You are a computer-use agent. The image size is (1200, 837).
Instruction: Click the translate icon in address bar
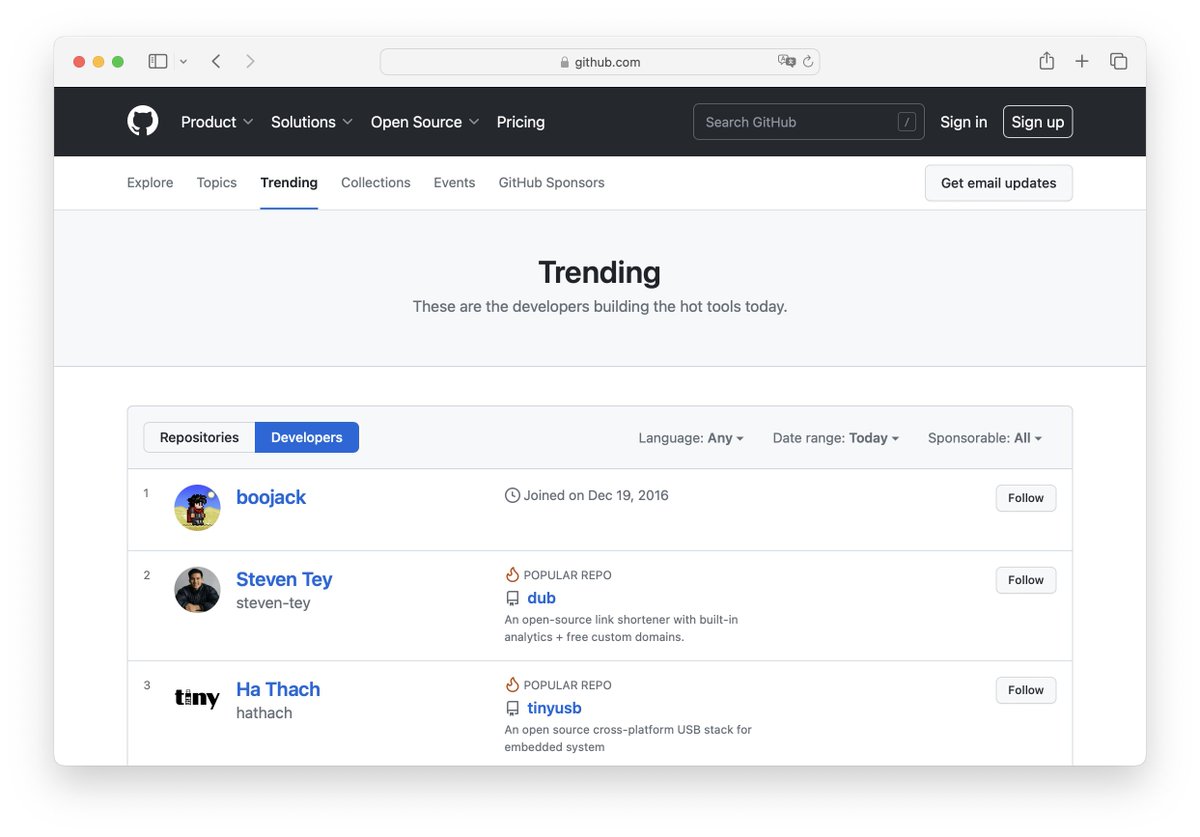click(787, 61)
